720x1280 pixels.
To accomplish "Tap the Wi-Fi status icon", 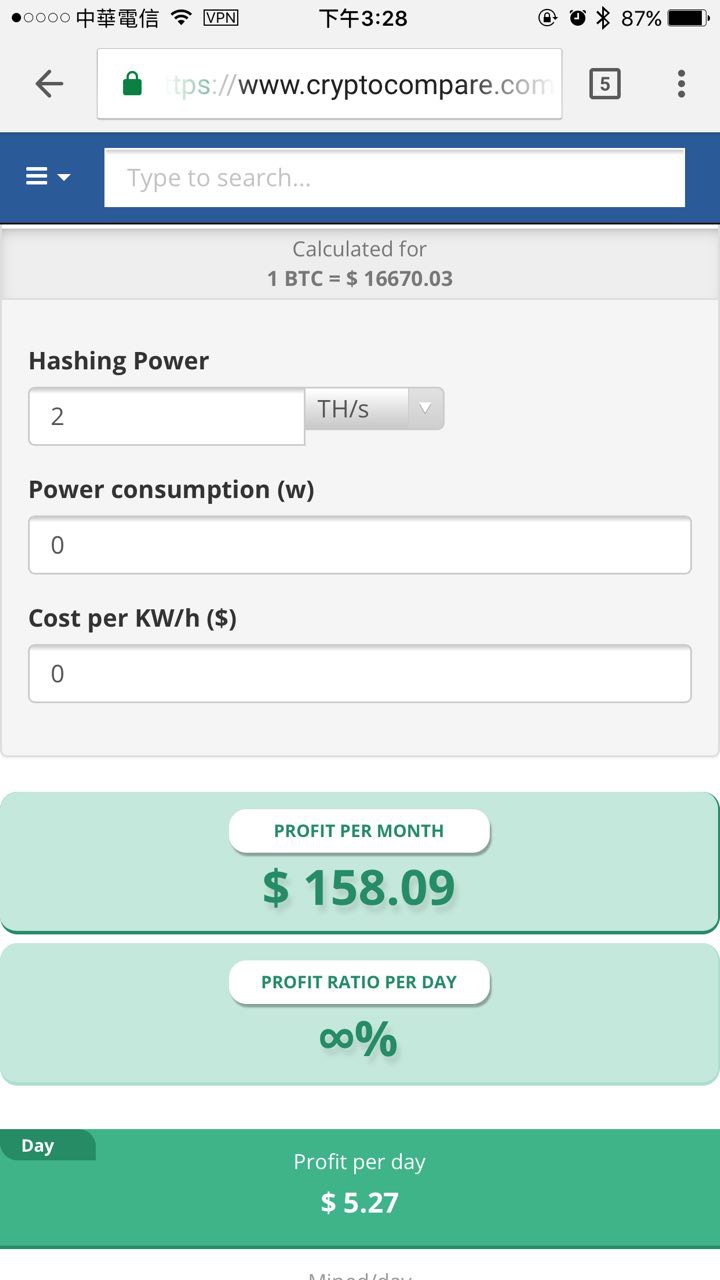I will 181,18.
